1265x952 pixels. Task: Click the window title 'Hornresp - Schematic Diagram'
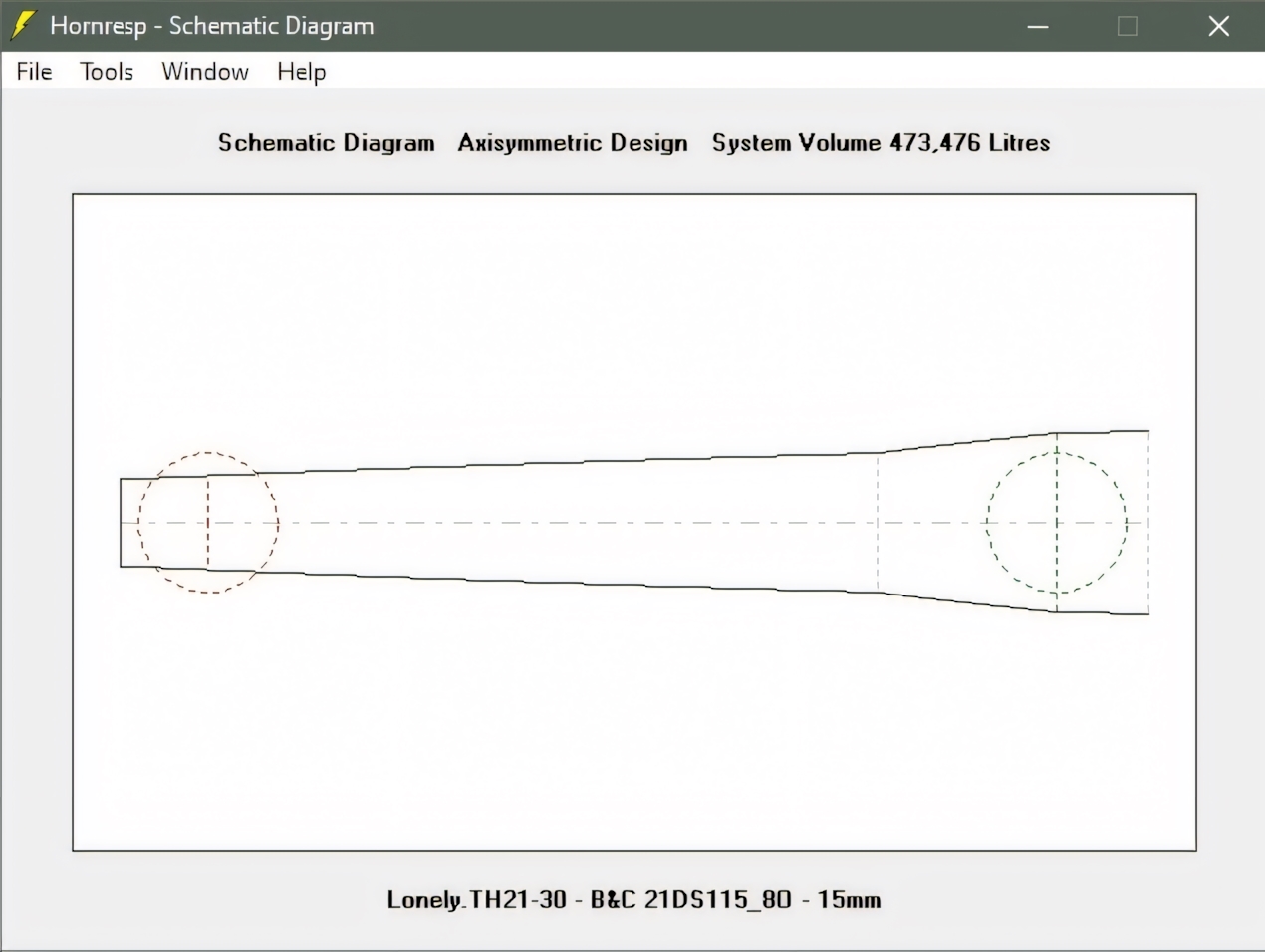211,26
